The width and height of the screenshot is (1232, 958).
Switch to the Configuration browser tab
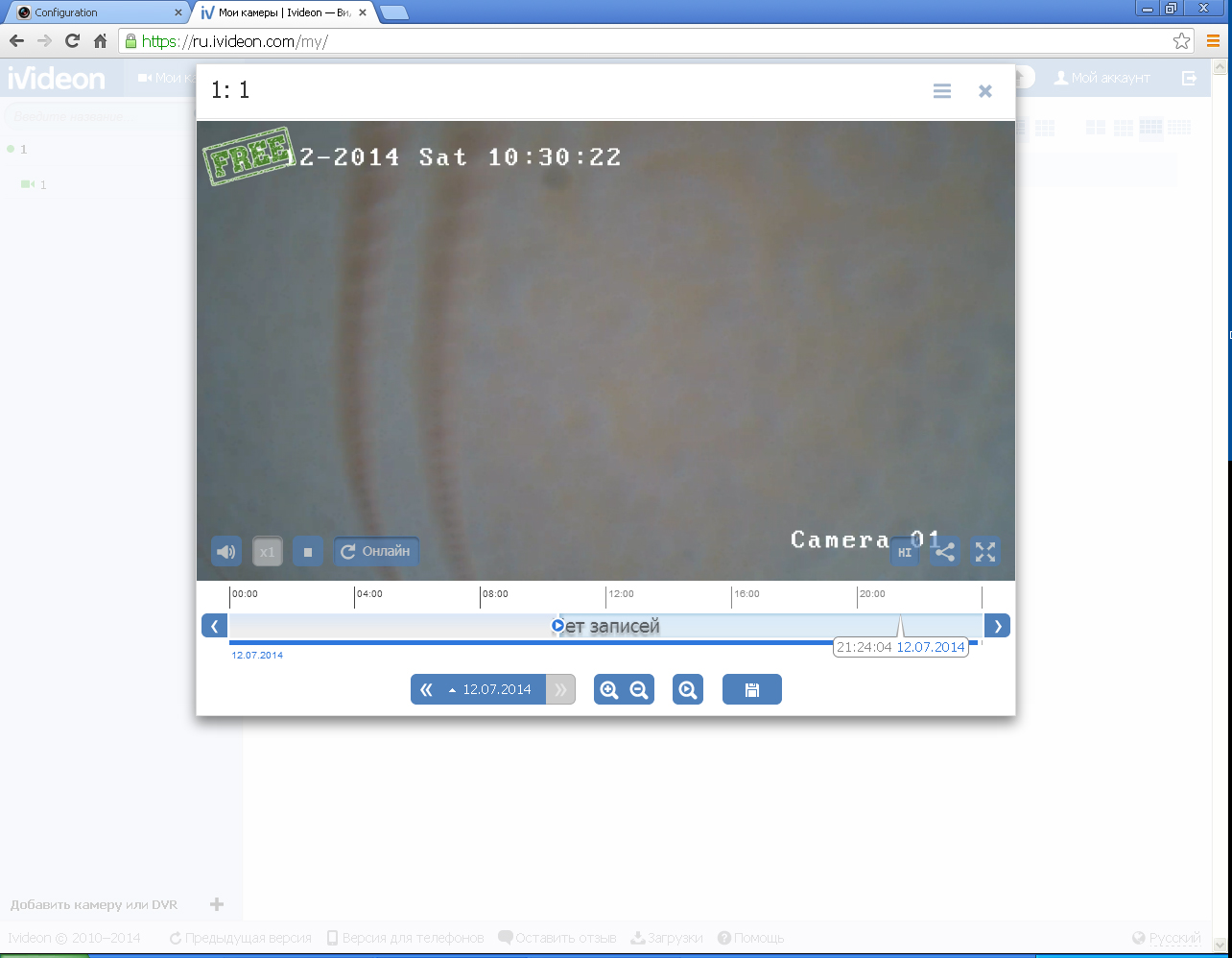pos(96,12)
